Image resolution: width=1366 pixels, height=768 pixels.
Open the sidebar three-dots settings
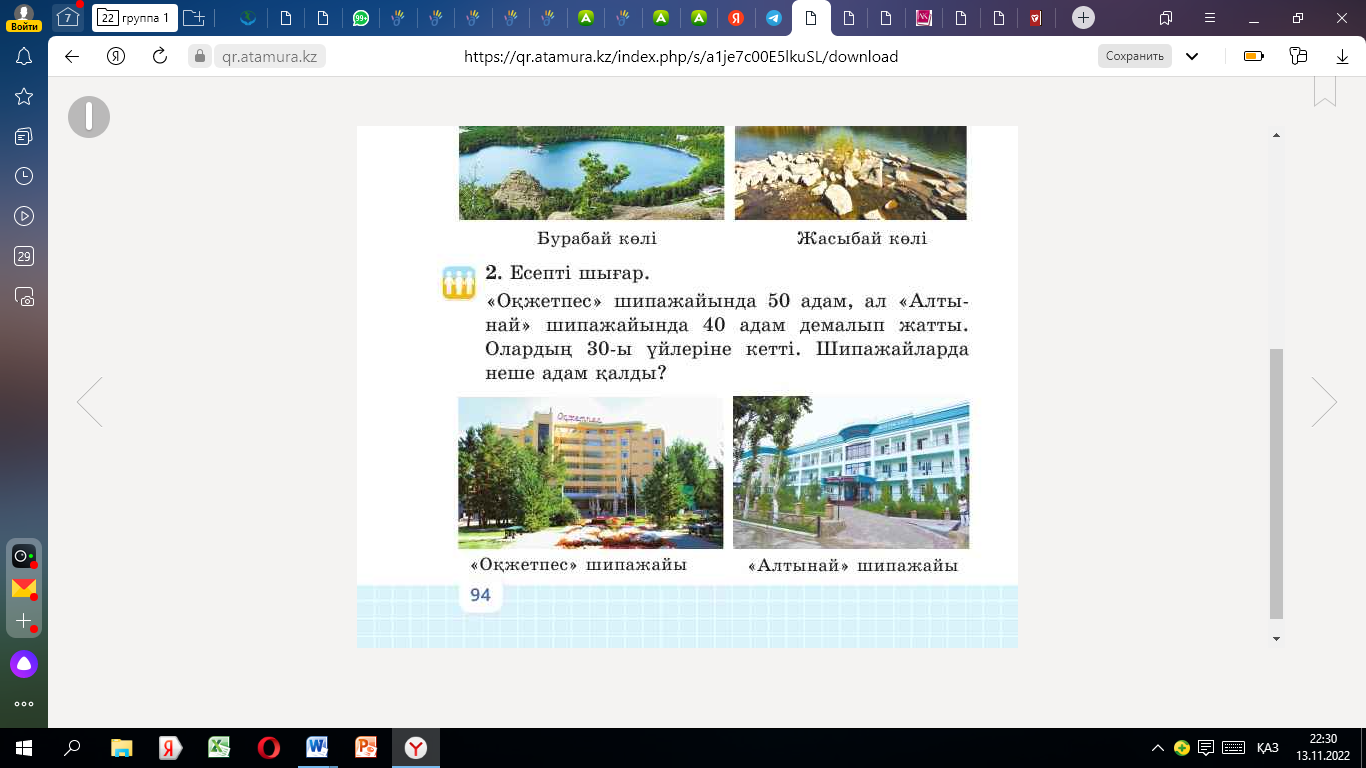tap(24, 704)
